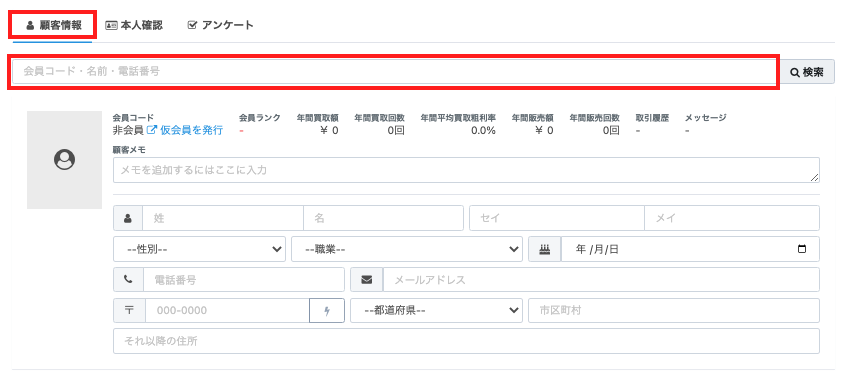Switch to the 本人確認 tab
851x371 pixels.
pyautogui.click(x=134, y=25)
